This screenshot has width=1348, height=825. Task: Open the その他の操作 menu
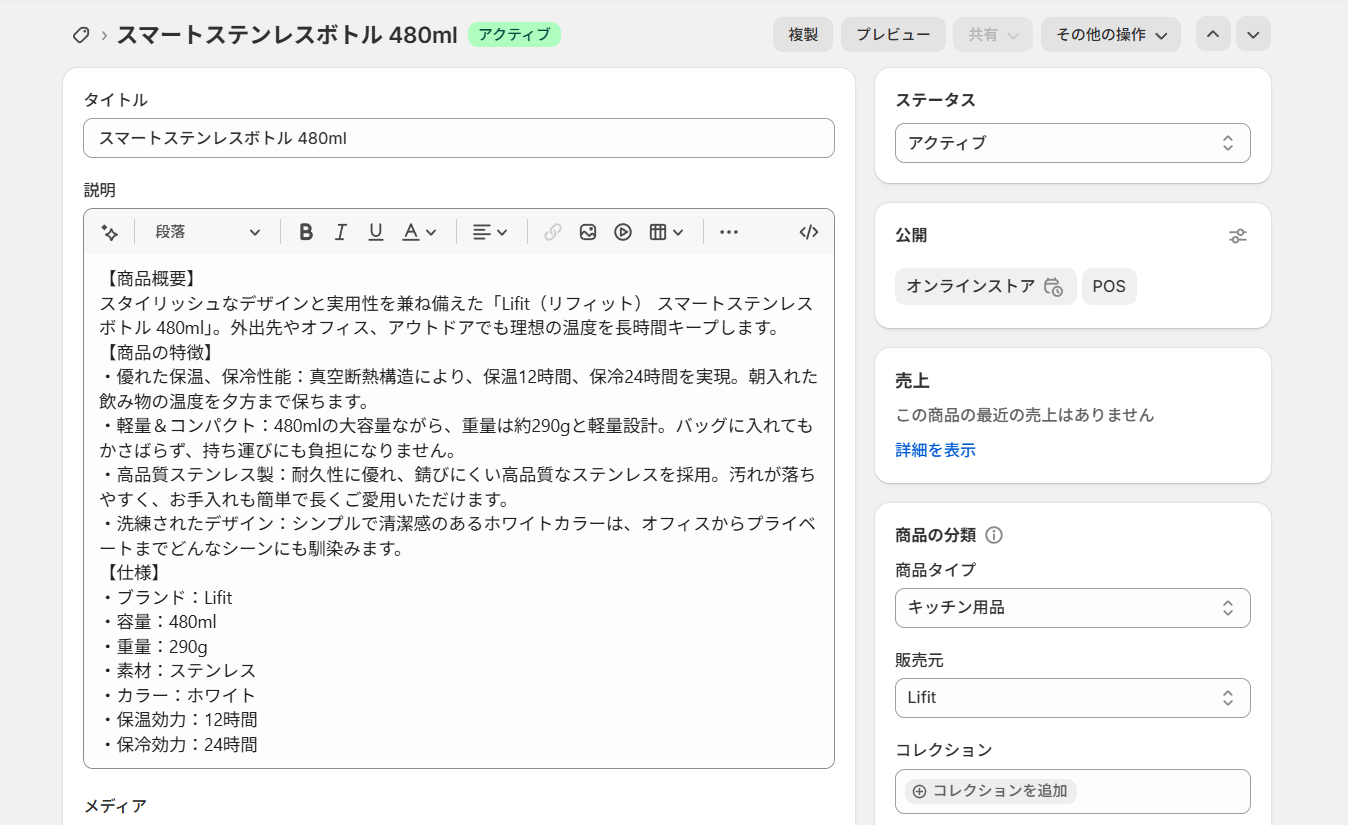[1111, 34]
